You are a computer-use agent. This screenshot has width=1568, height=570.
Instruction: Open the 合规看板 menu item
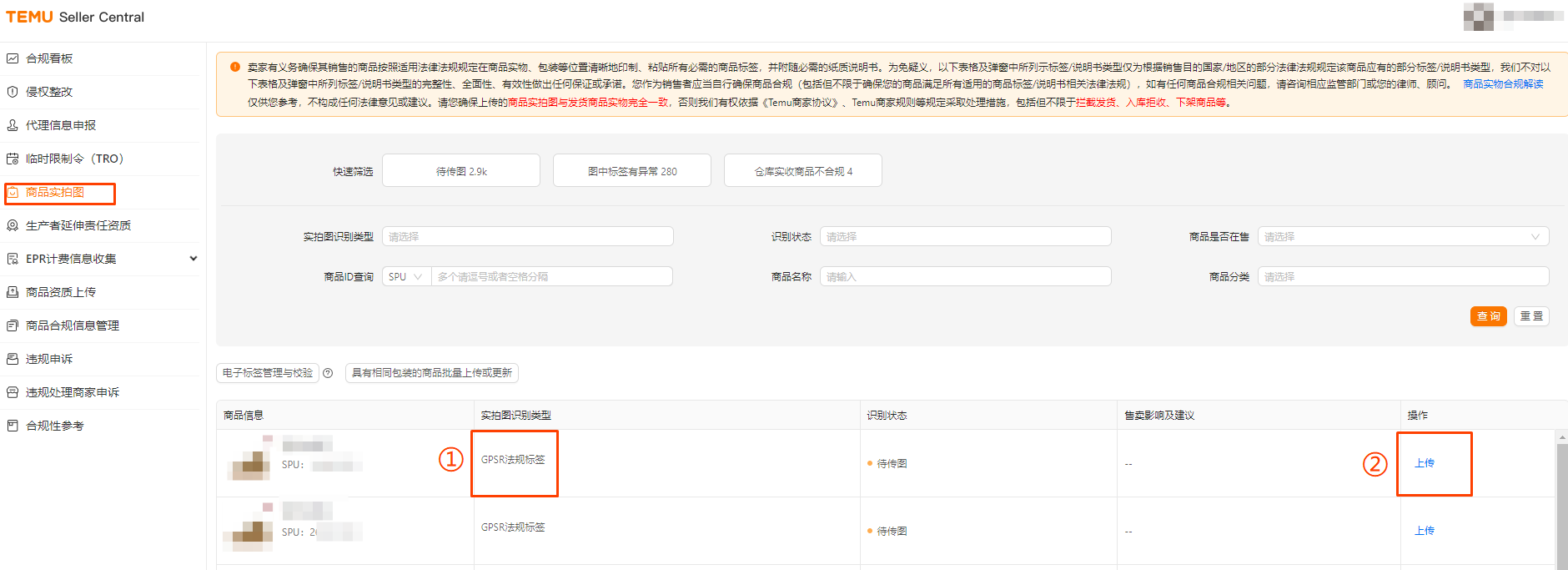49,58
